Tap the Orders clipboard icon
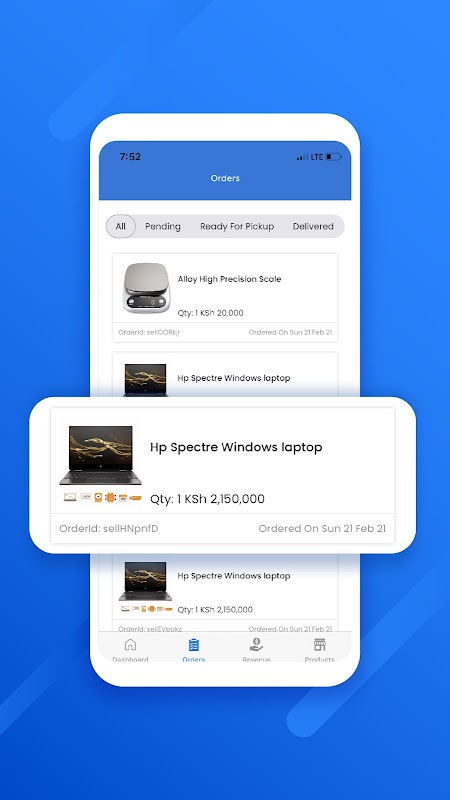 click(x=193, y=644)
